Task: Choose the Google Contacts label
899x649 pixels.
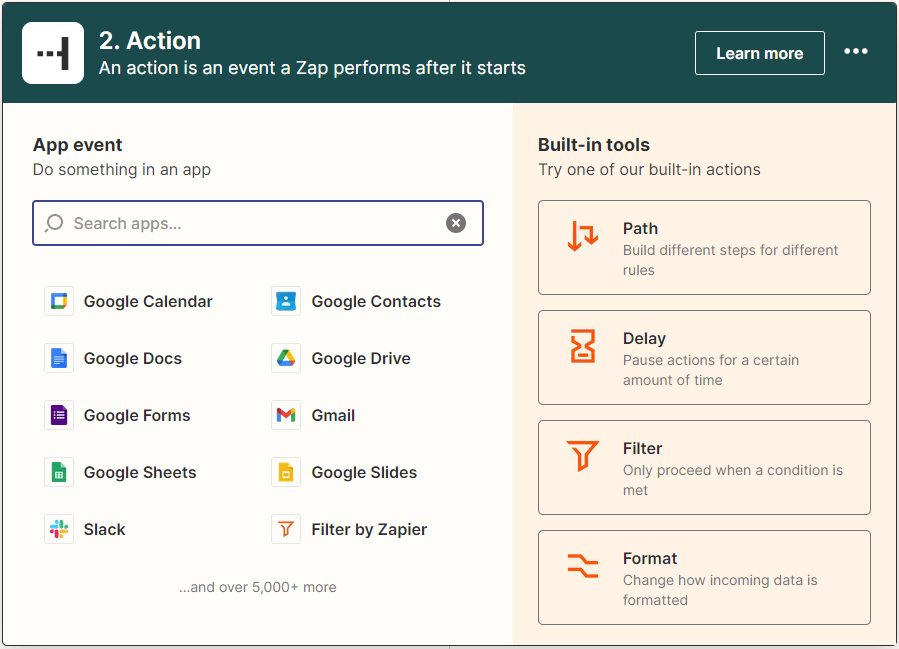Action: pyautogui.click(x=376, y=302)
